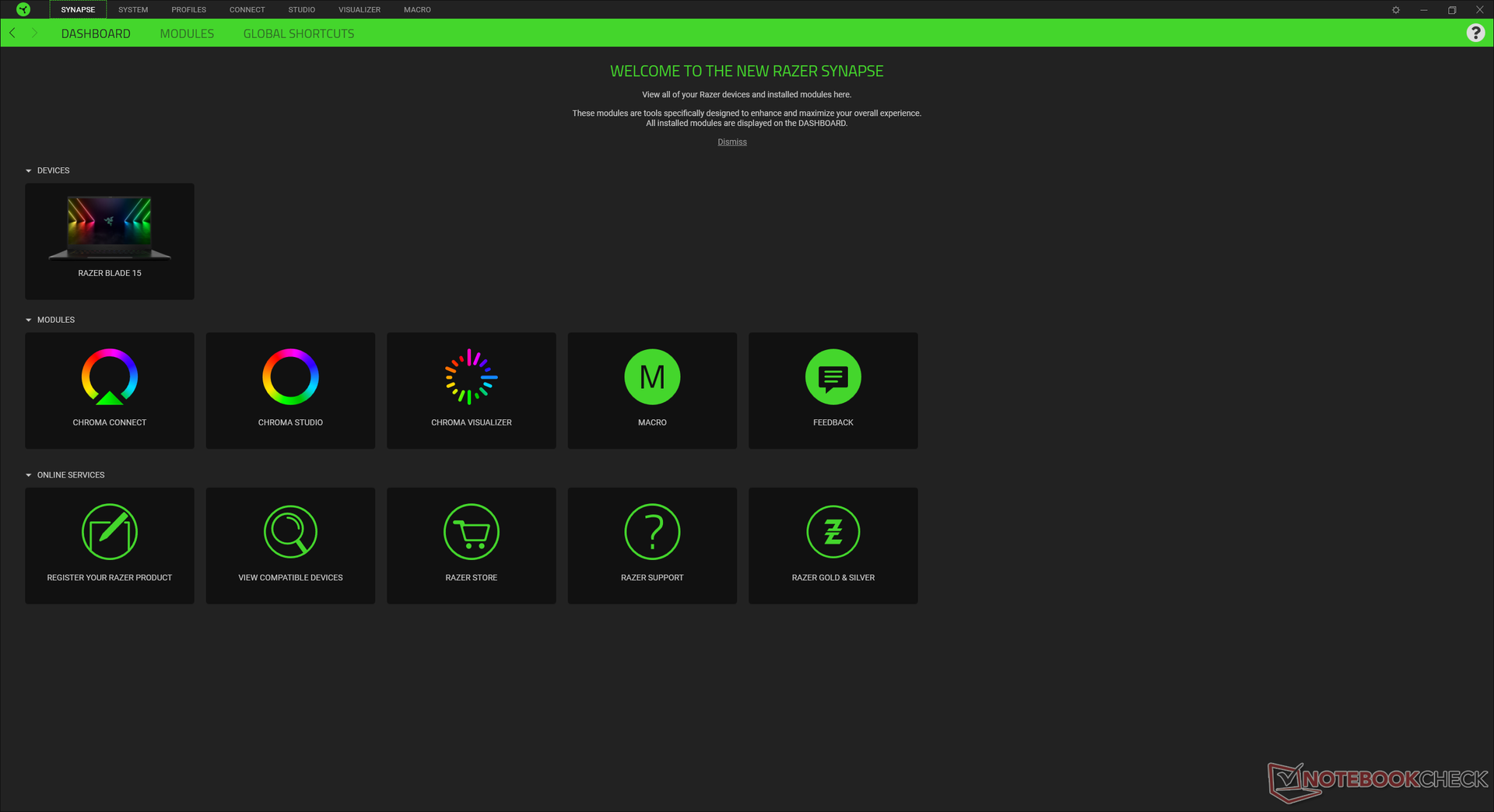The image size is (1494, 812).
Task: Click the Chroma Studio label
Action: pyautogui.click(x=290, y=422)
